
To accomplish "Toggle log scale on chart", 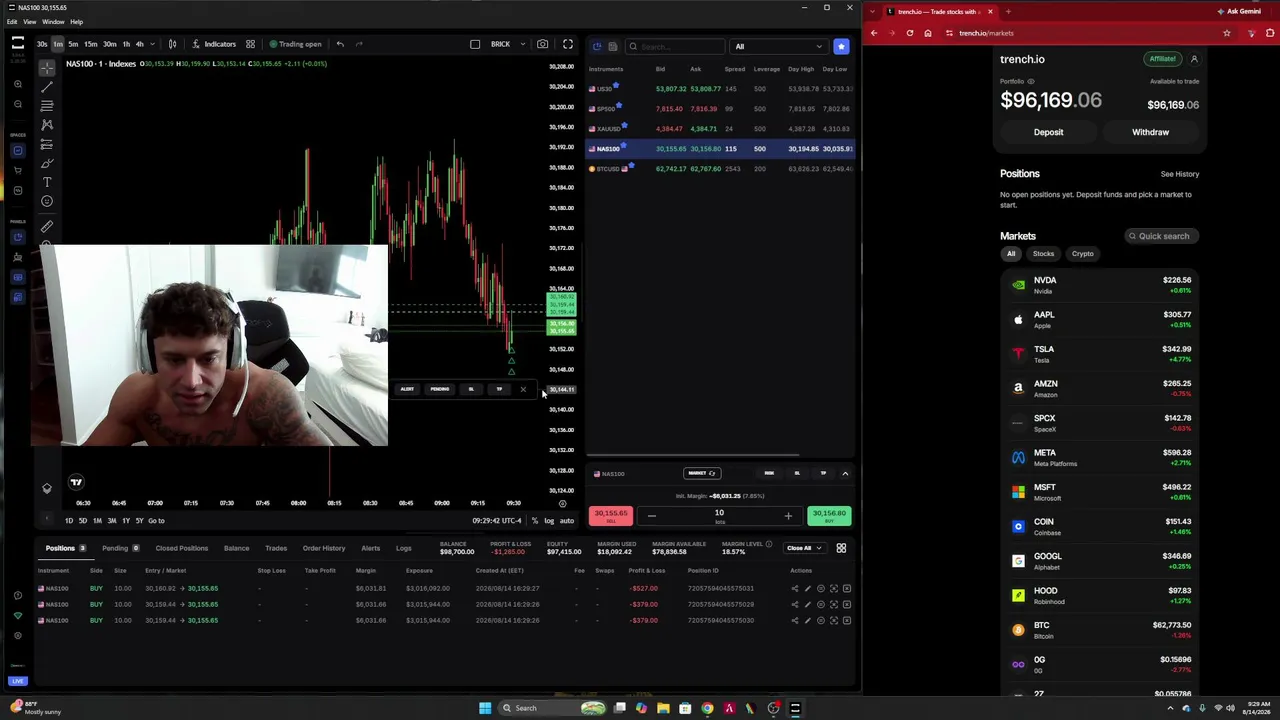I will tap(549, 521).
